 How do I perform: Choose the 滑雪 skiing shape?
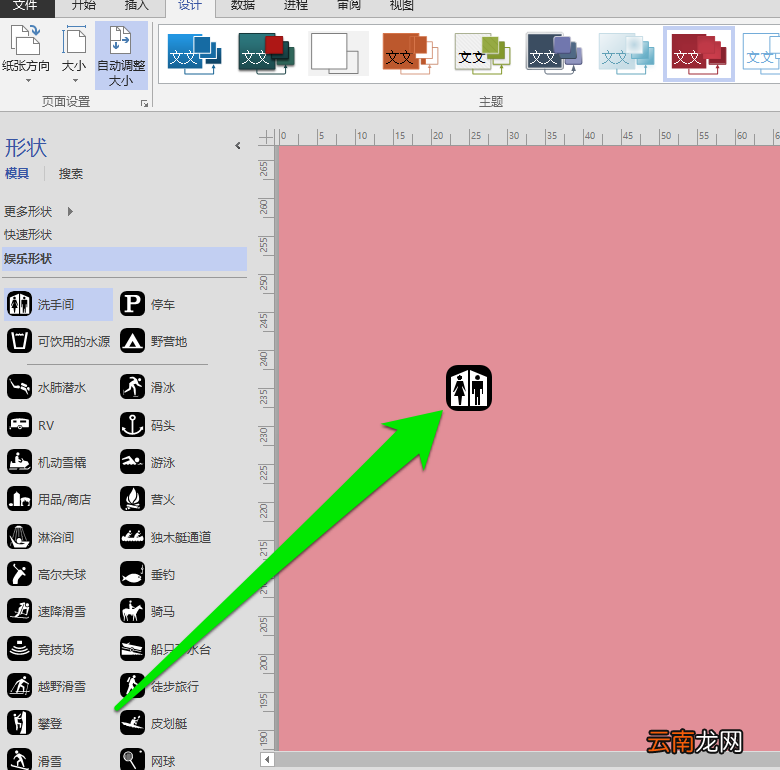[x=35, y=760]
